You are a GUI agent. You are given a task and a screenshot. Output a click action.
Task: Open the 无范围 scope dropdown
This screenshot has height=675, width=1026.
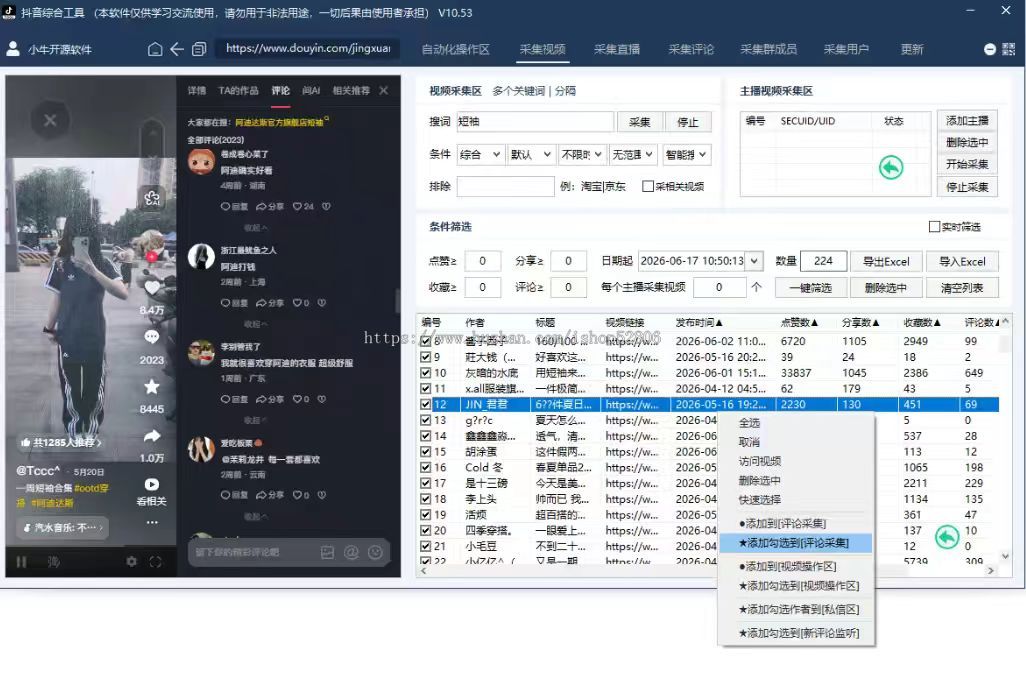click(x=633, y=154)
